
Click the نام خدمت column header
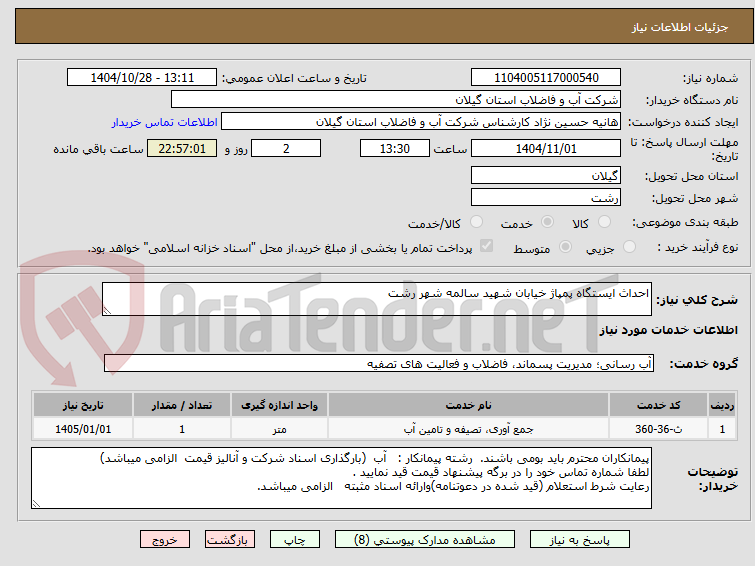coord(469,405)
